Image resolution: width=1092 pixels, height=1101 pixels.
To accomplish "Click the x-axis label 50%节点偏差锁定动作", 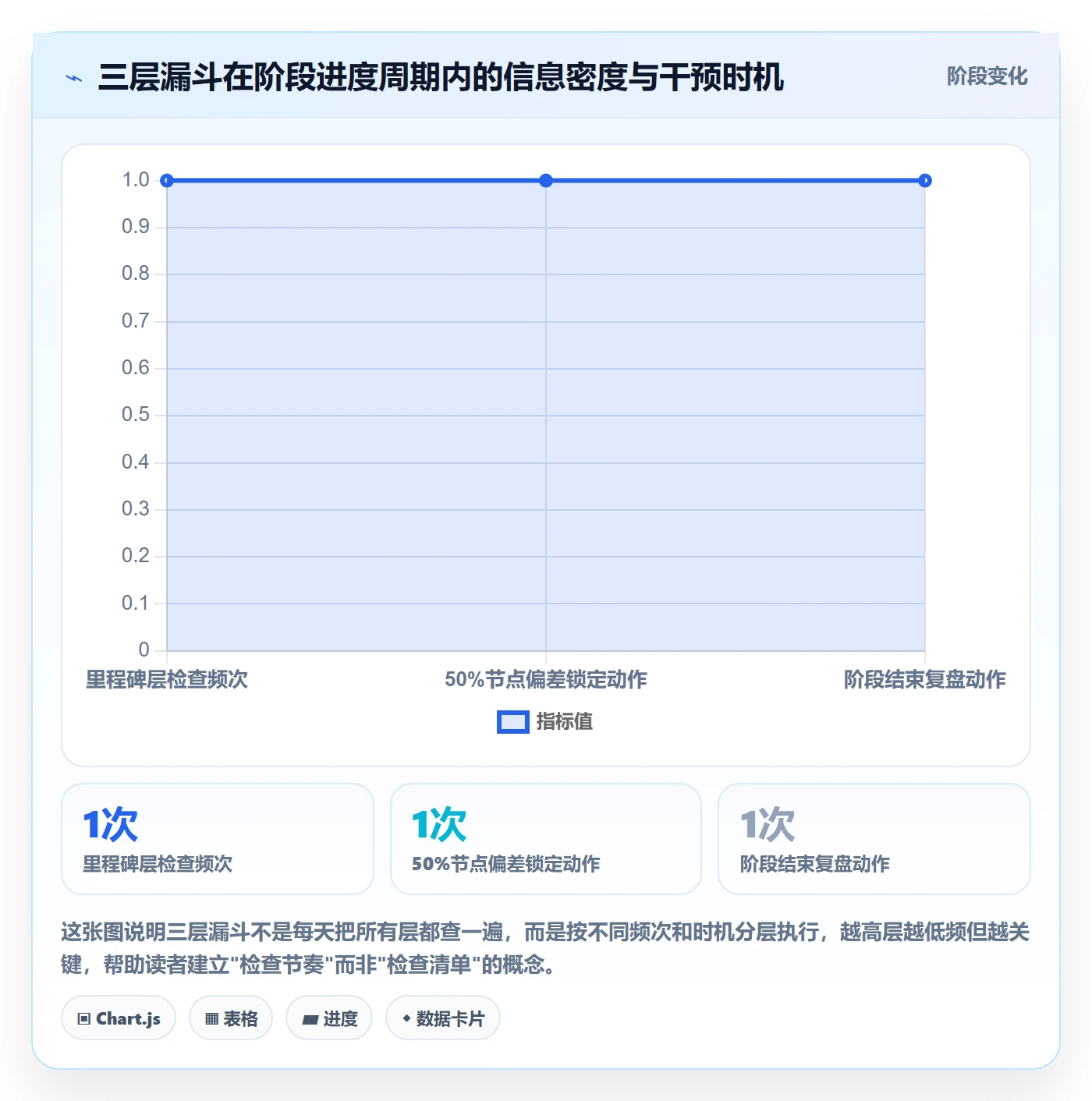I will 546,680.
